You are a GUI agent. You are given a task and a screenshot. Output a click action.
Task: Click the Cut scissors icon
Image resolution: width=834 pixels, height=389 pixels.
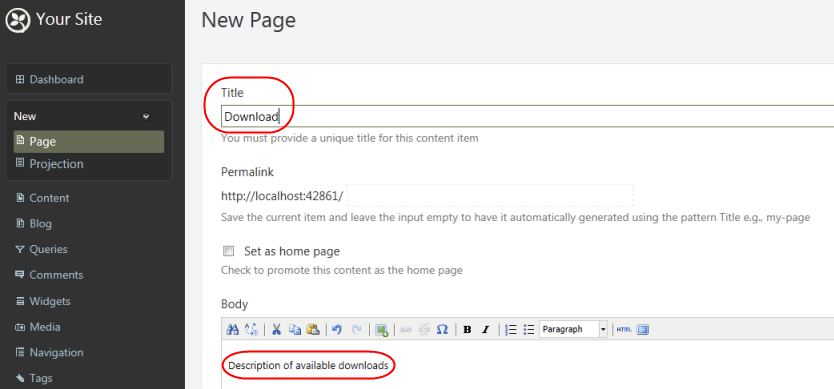click(x=276, y=329)
